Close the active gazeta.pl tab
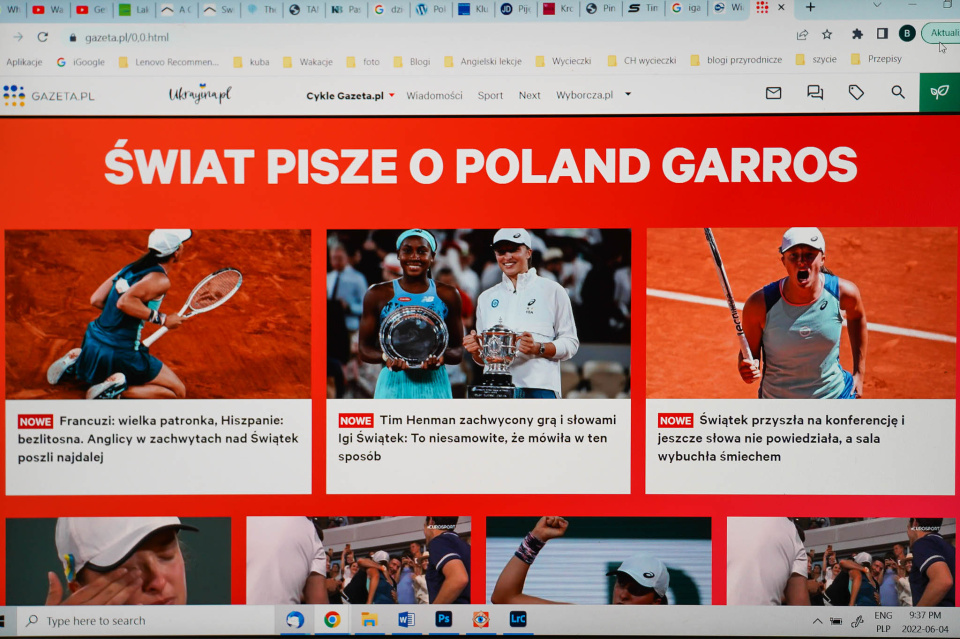This screenshot has width=960, height=639. [781, 7]
